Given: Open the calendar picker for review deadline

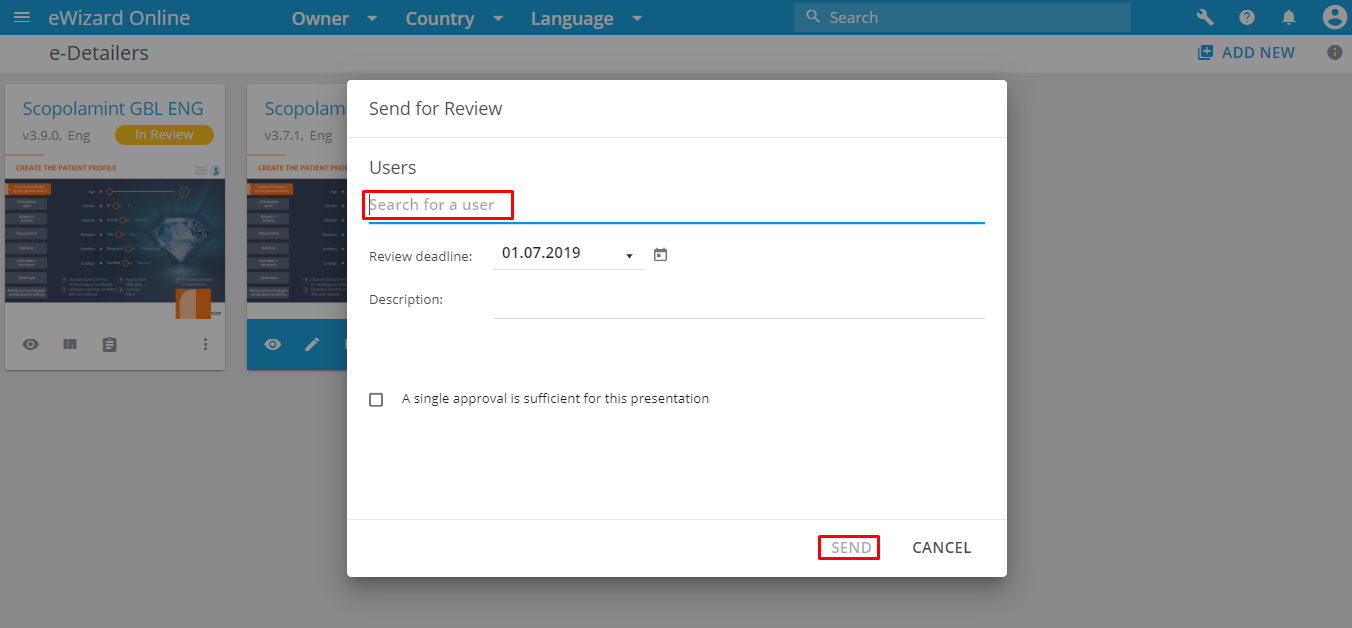Looking at the screenshot, I should 660,255.
